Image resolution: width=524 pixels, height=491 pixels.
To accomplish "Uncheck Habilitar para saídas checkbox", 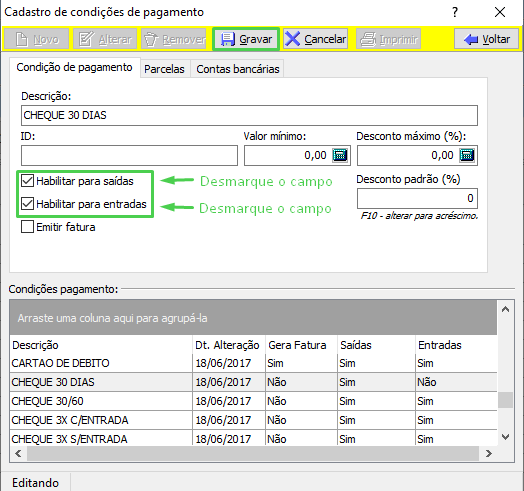I will pos(27,181).
